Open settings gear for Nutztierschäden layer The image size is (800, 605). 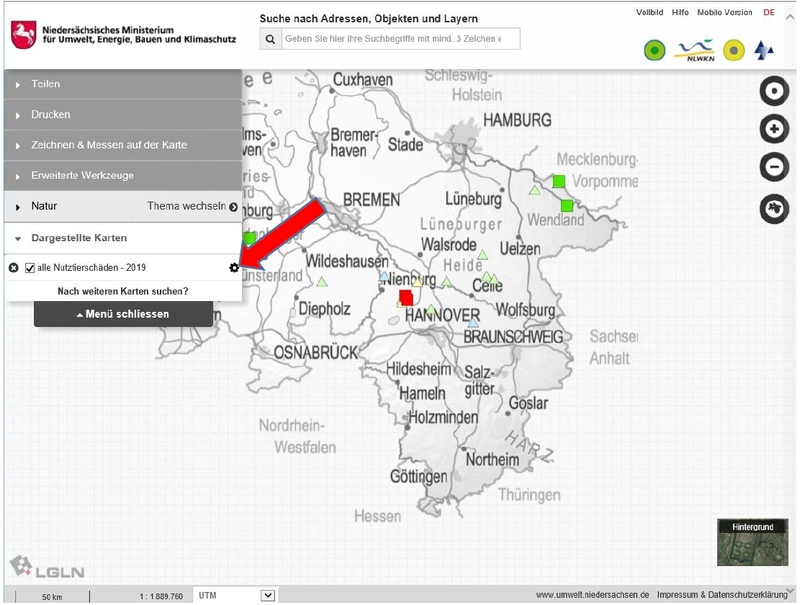point(234,268)
